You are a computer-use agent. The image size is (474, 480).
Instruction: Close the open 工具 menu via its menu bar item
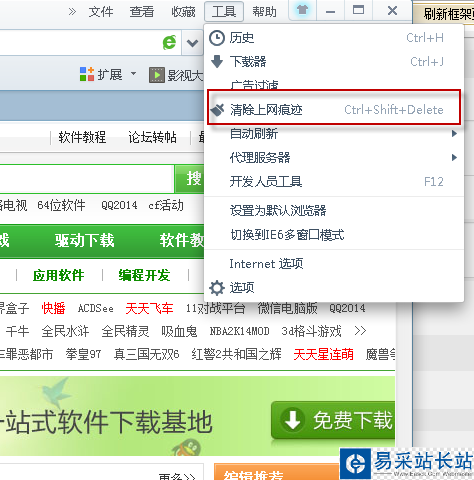tap(224, 12)
